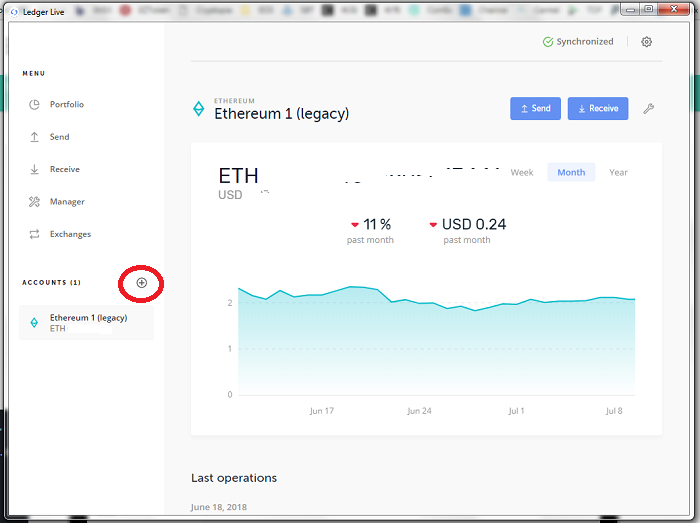
Task: Click the Ethereum logo beside account title
Action: pyautogui.click(x=199, y=108)
